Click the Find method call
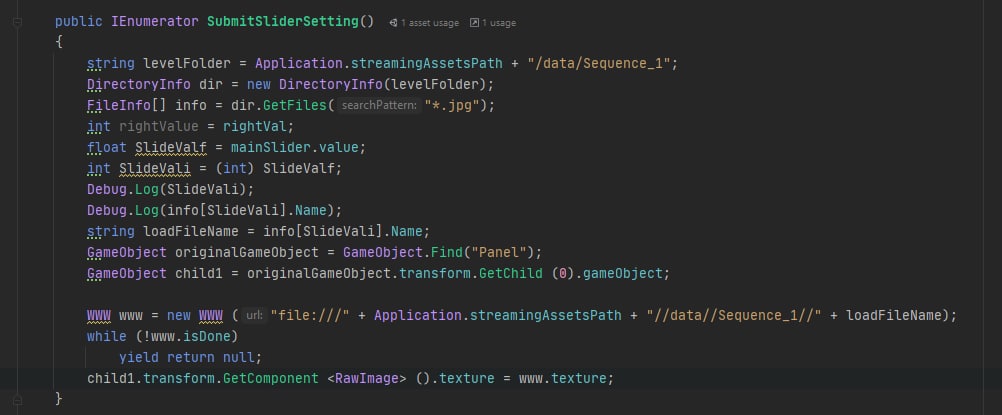Viewport: 1002px width, 415px height. pos(447,253)
